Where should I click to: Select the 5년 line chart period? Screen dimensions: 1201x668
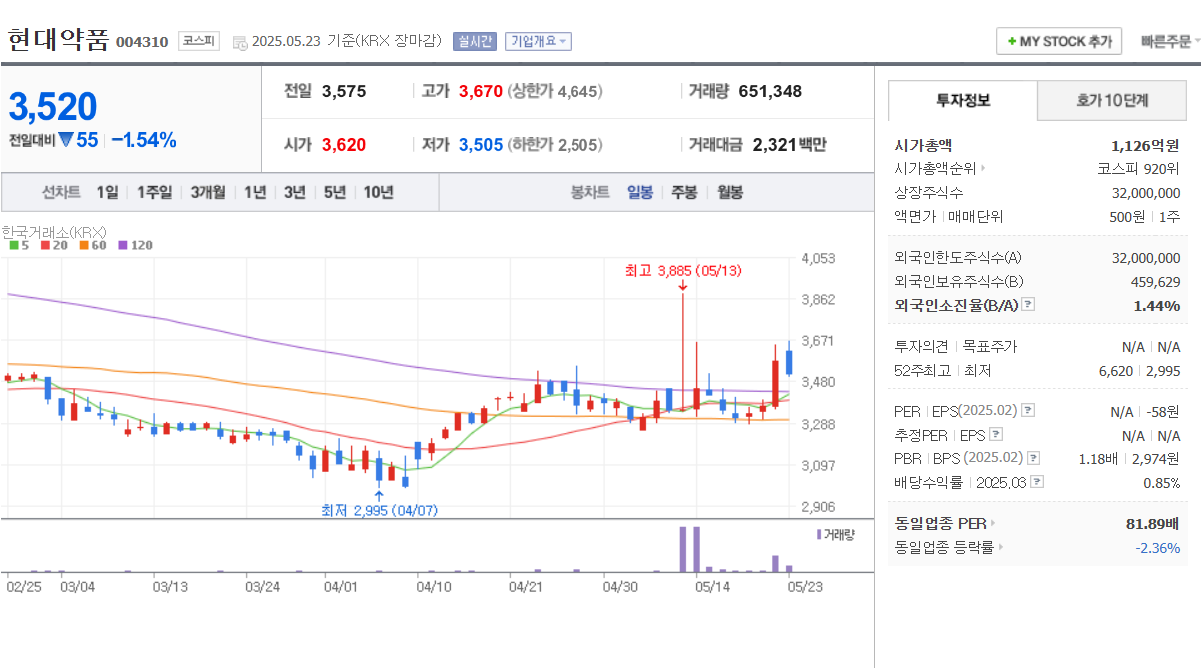(335, 192)
